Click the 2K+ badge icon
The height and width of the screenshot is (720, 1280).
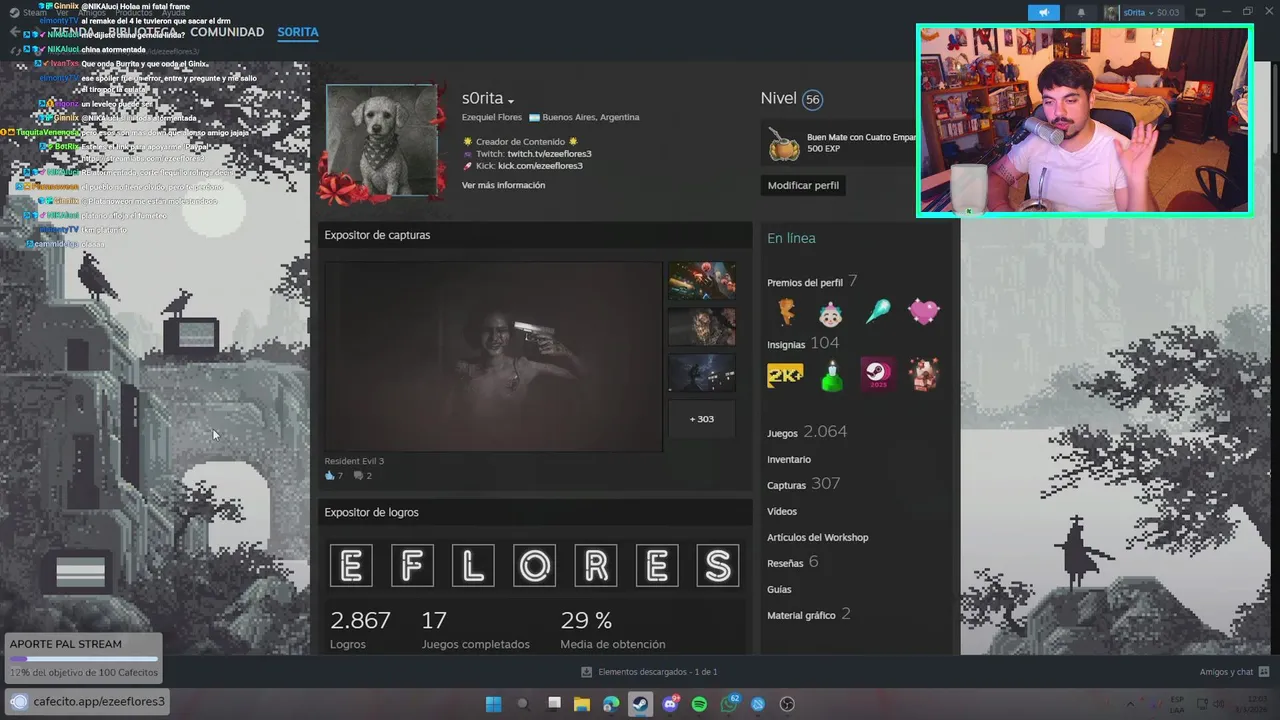click(x=785, y=375)
